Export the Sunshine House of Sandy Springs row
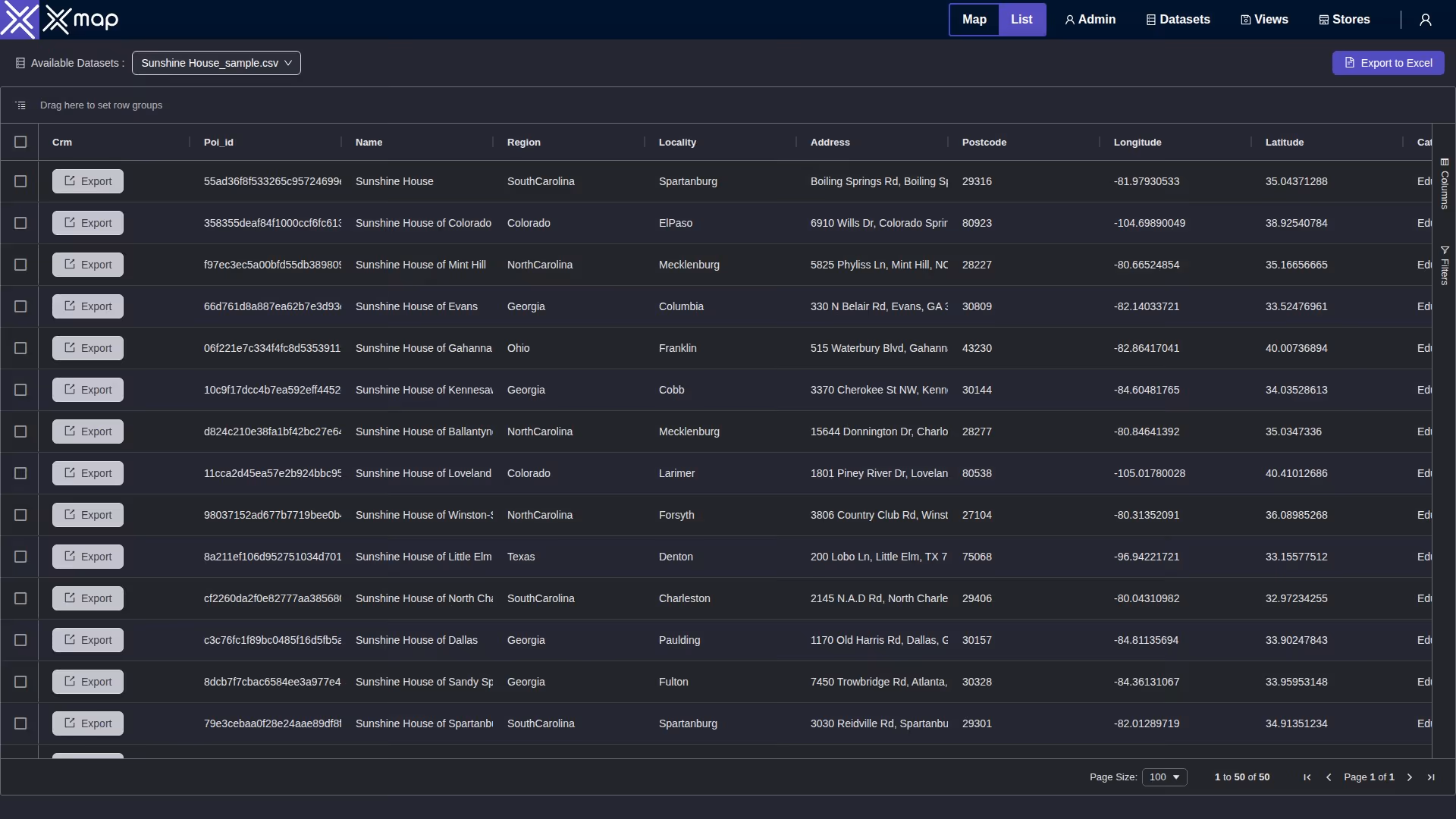This screenshot has width=1456, height=819. [88, 682]
